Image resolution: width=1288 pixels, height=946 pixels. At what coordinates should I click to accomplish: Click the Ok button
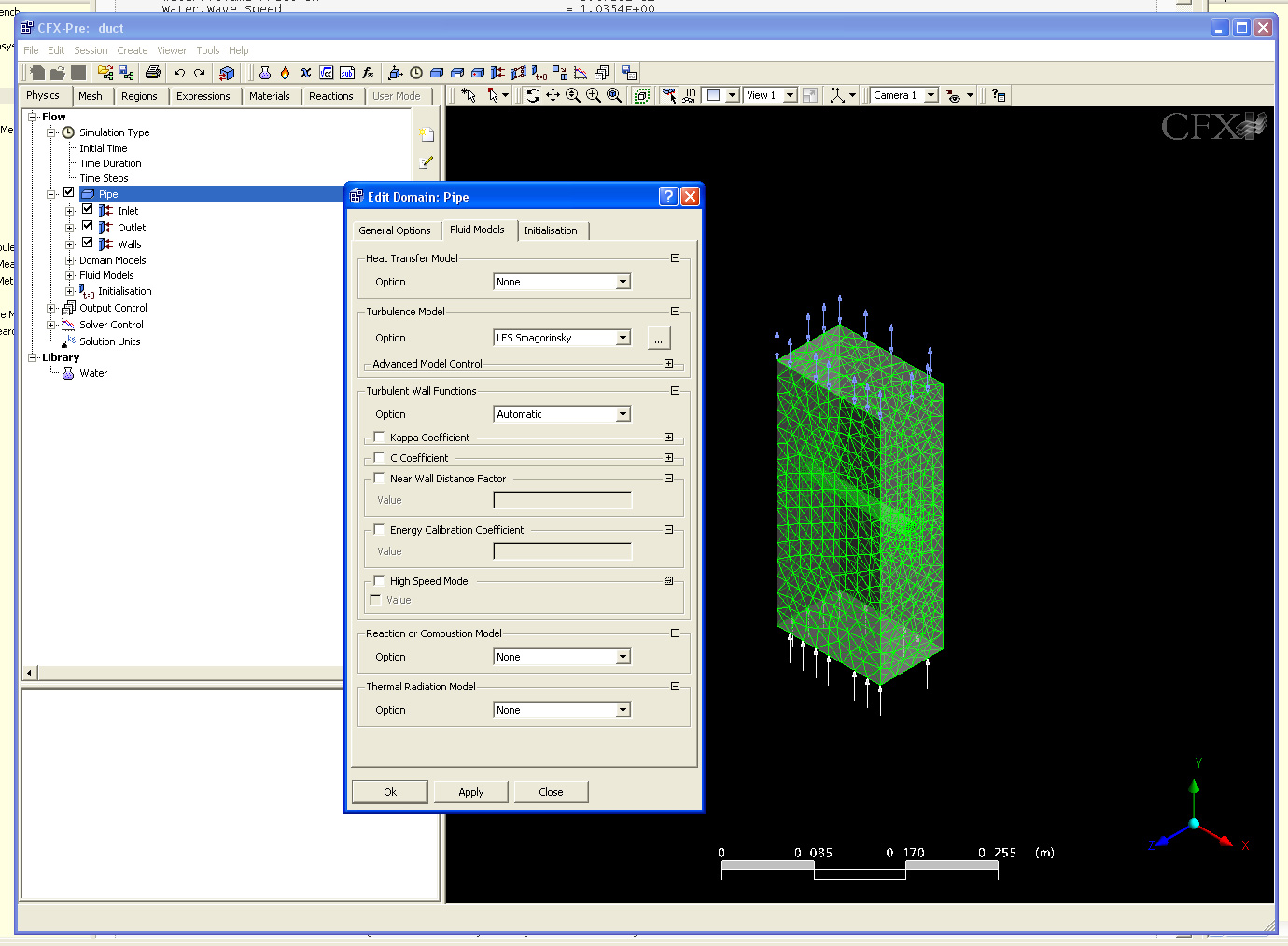[x=390, y=792]
